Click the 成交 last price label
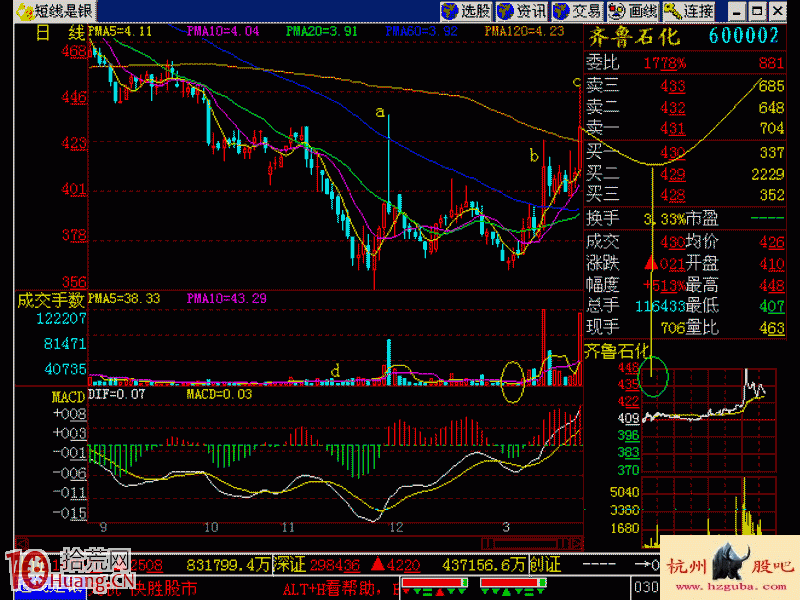 coord(603,241)
